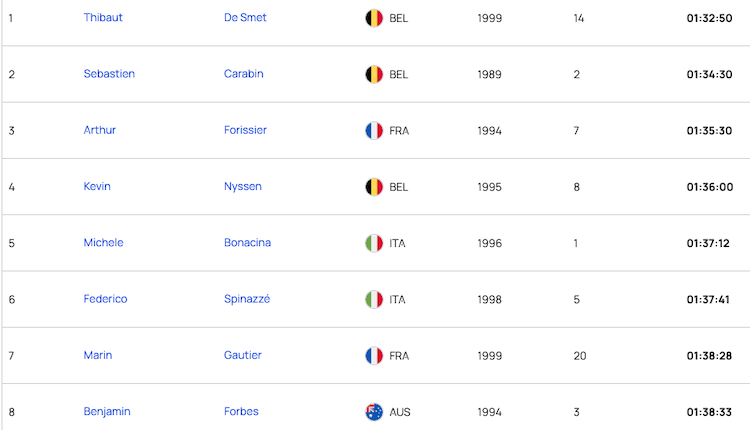Select the Marin first-name link
750x430 pixels.
(98, 355)
